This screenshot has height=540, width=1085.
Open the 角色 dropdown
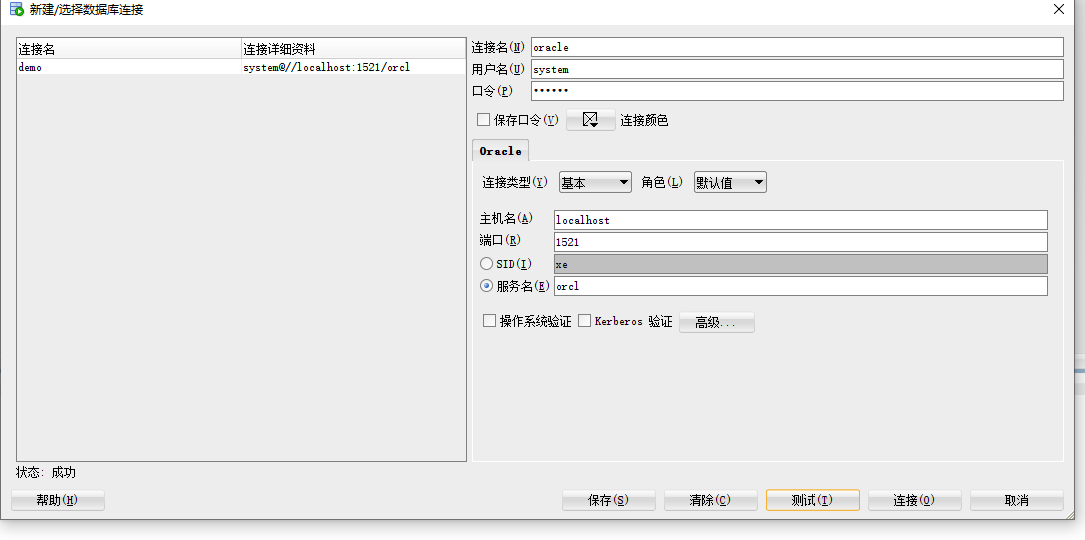(730, 183)
